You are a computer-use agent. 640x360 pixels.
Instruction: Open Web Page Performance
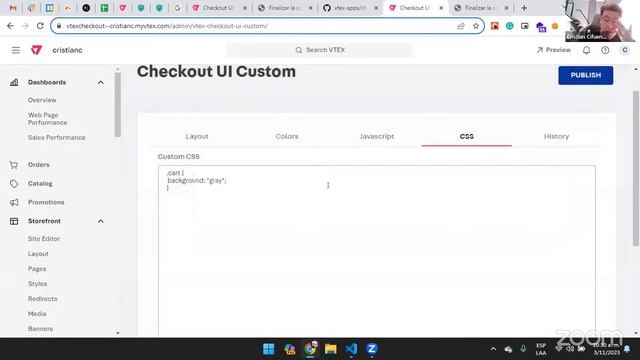pos(47,119)
